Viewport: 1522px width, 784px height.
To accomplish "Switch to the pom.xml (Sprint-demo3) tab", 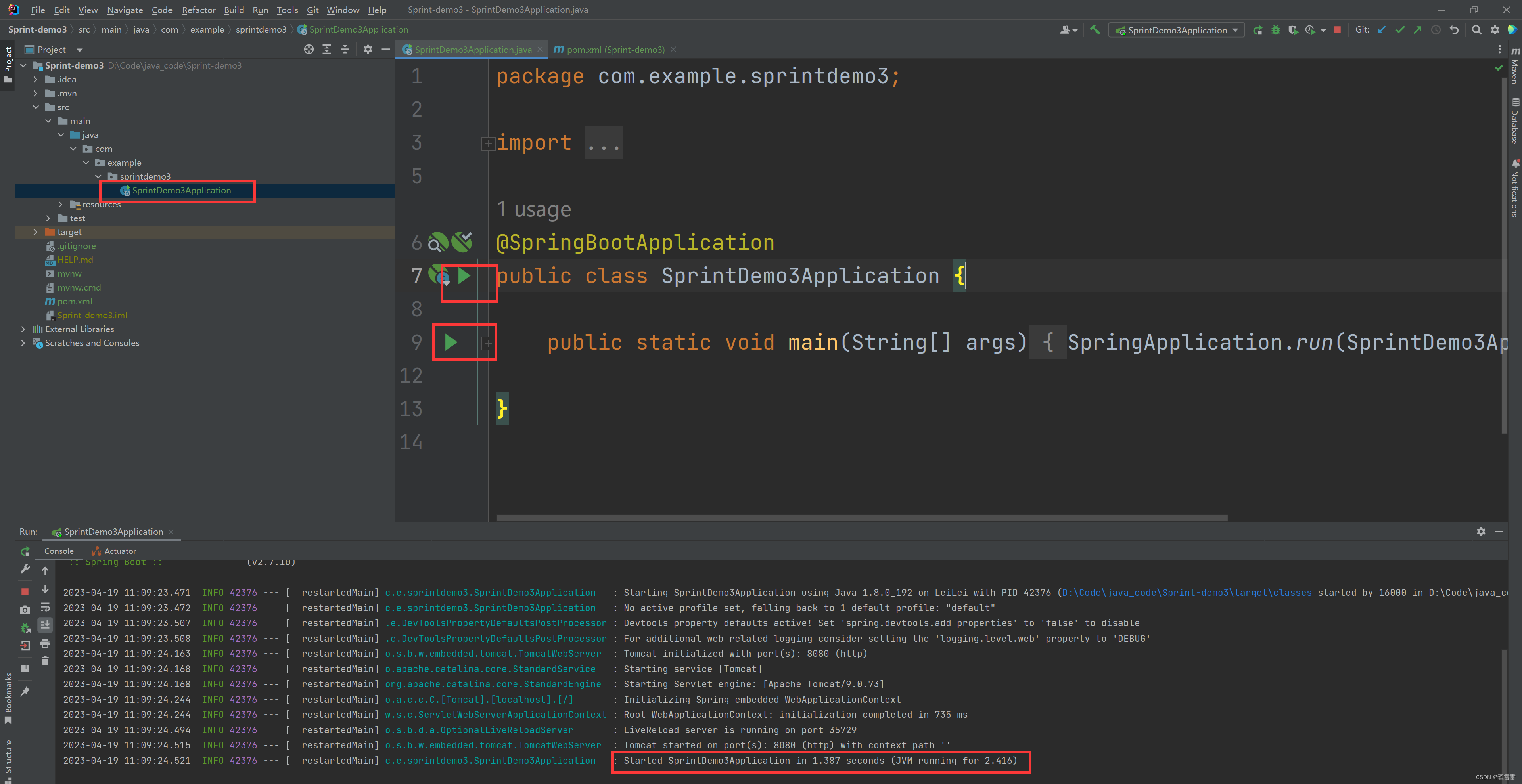I will (615, 50).
